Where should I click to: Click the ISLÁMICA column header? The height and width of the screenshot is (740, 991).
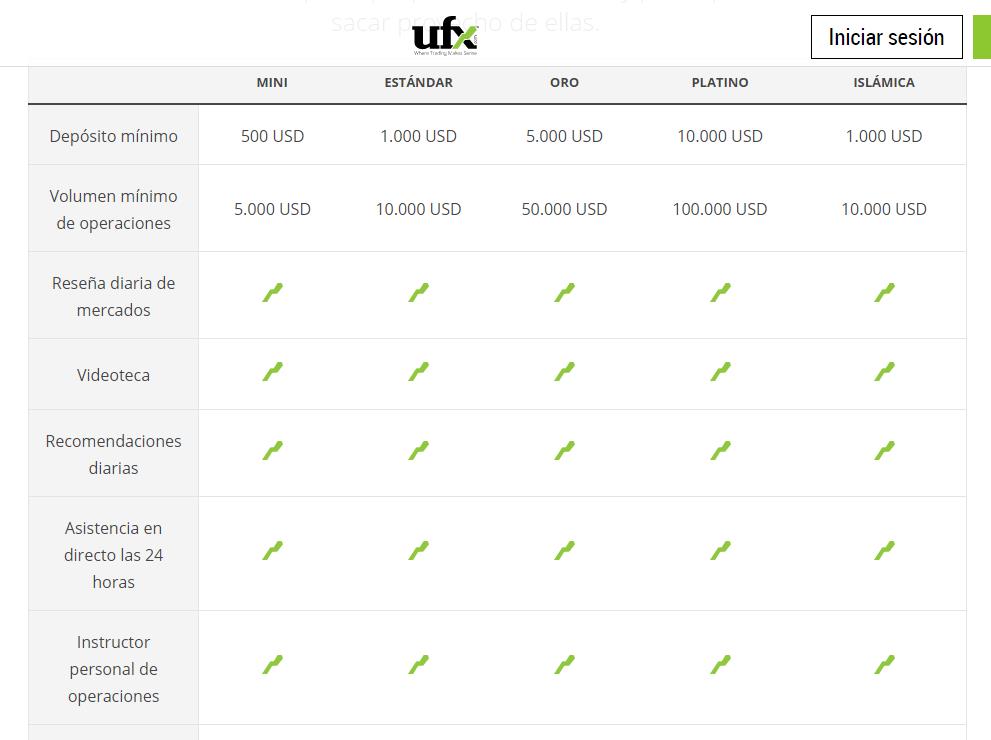(x=884, y=83)
